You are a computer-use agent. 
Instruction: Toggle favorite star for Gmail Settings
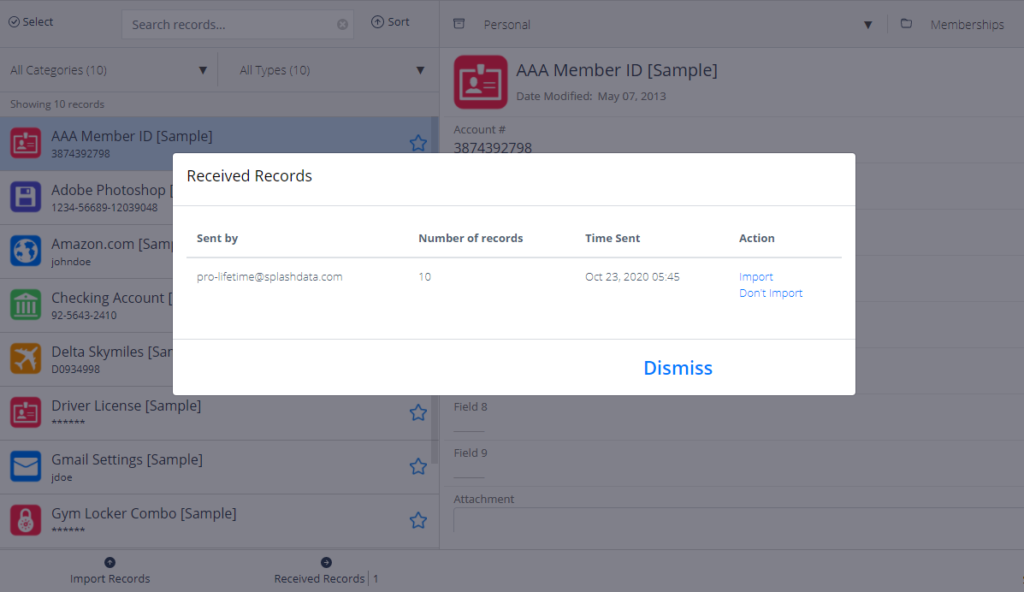418,466
